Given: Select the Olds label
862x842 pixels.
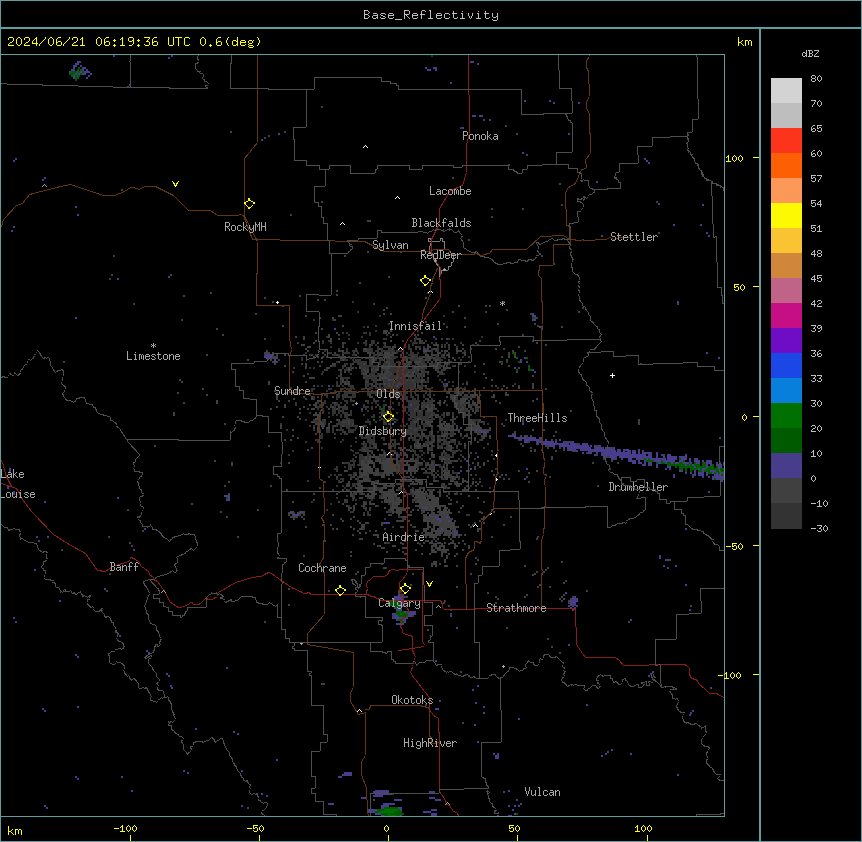Looking at the screenshot, I should (x=388, y=394).
